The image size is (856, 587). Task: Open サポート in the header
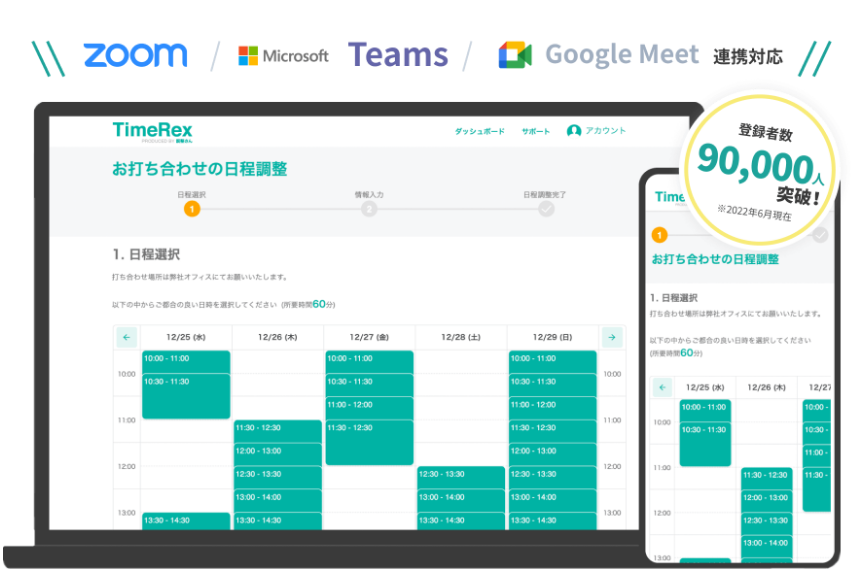[x=536, y=132]
